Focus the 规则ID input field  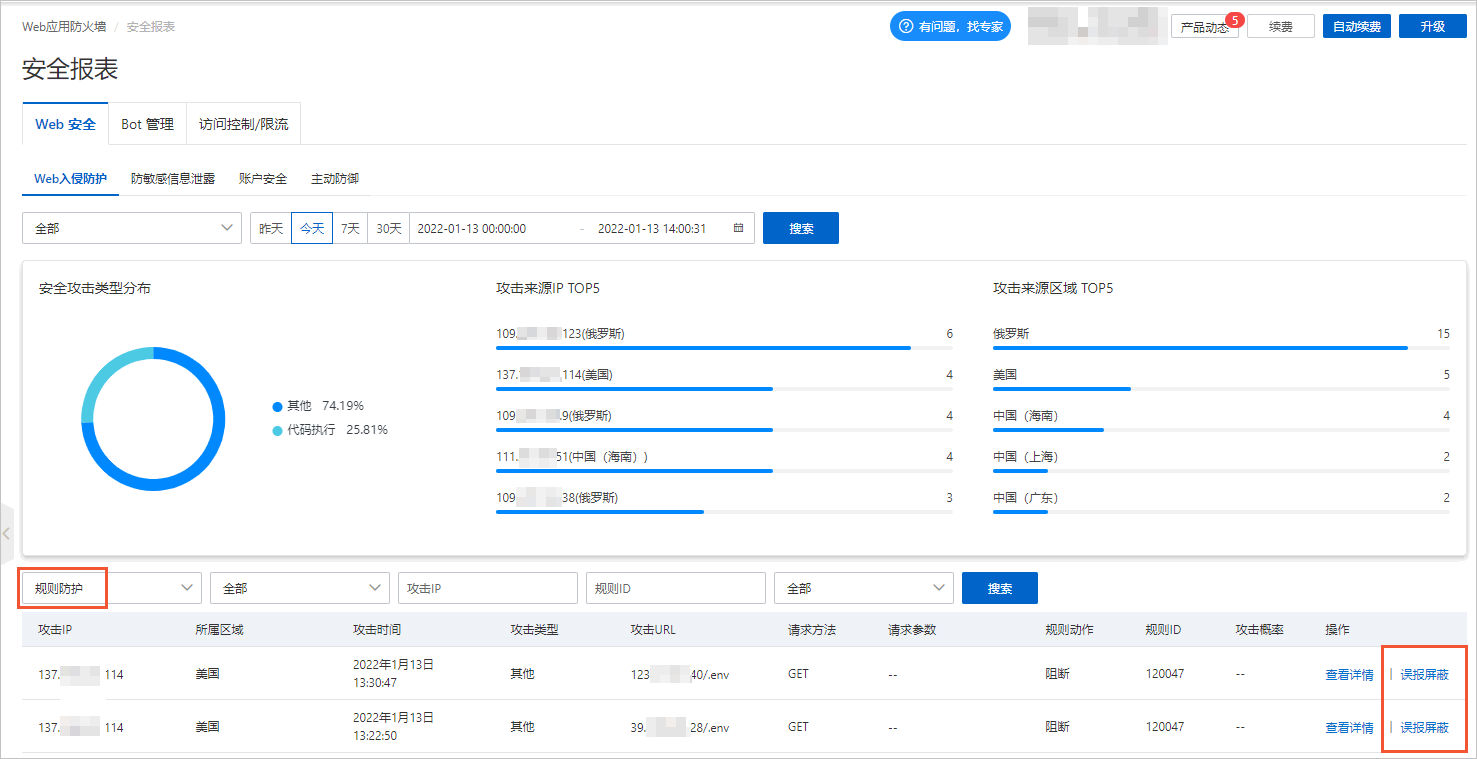[x=676, y=588]
